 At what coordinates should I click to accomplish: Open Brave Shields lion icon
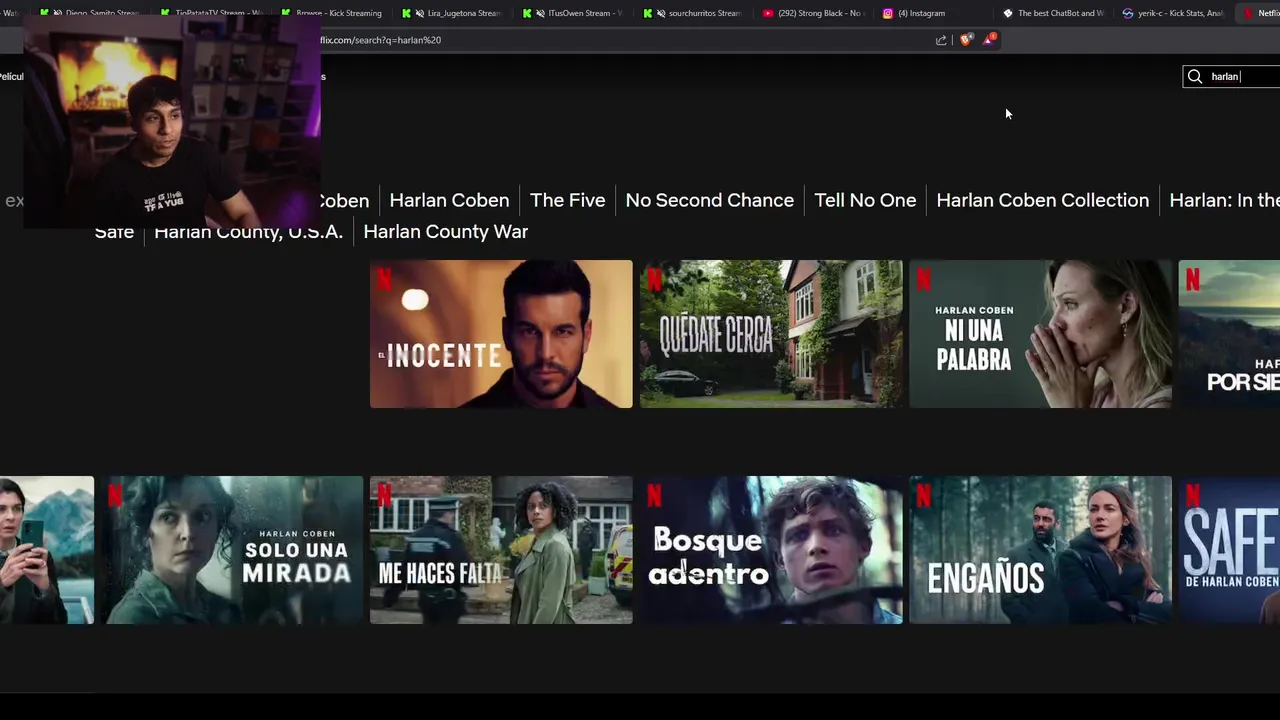click(965, 40)
